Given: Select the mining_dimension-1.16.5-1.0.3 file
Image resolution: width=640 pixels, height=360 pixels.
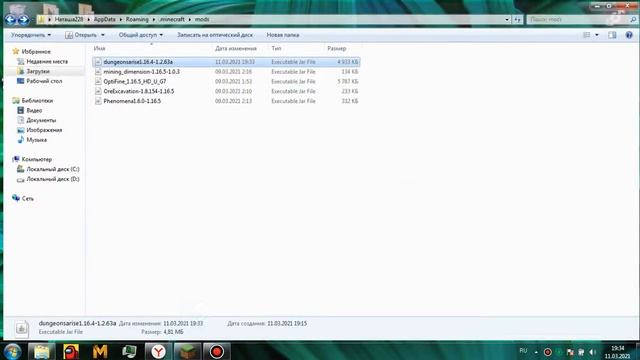Looking at the screenshot, I should (x=226, y=72).
